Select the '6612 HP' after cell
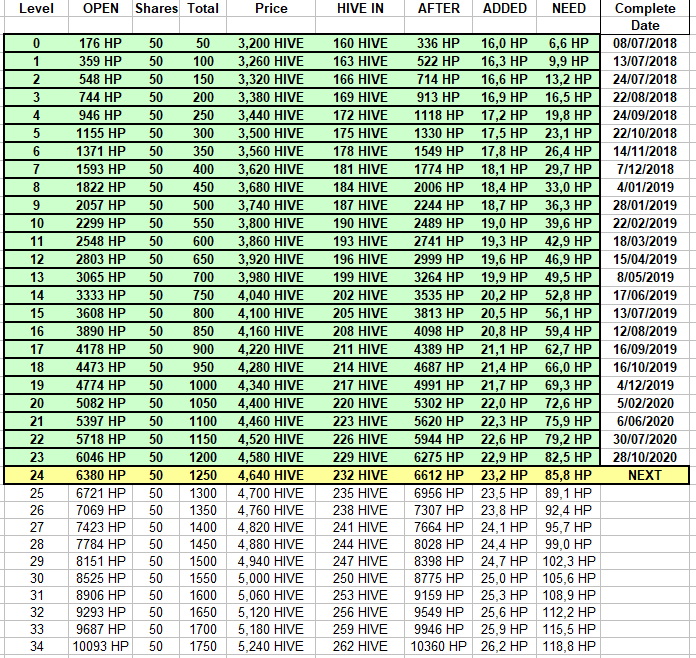 click(439, 475)
